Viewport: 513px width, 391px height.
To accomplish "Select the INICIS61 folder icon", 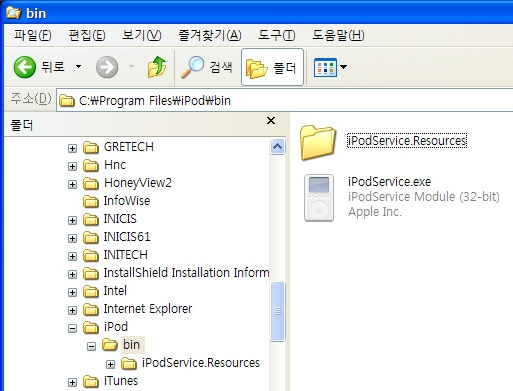I will (91, 237).
